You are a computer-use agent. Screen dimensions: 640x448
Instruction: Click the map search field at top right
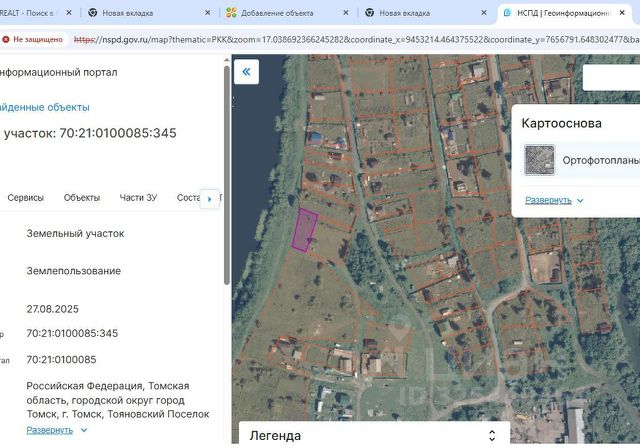click(611, 77)
